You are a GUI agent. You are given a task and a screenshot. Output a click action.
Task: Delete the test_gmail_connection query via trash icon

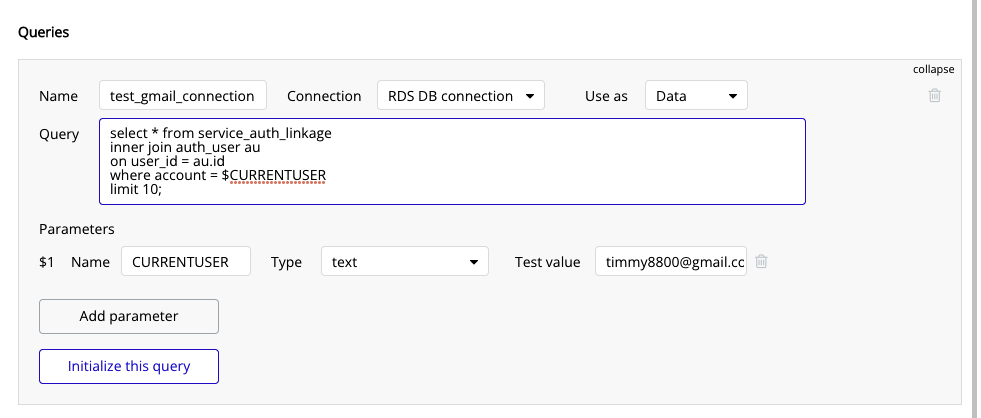point(935,96)
